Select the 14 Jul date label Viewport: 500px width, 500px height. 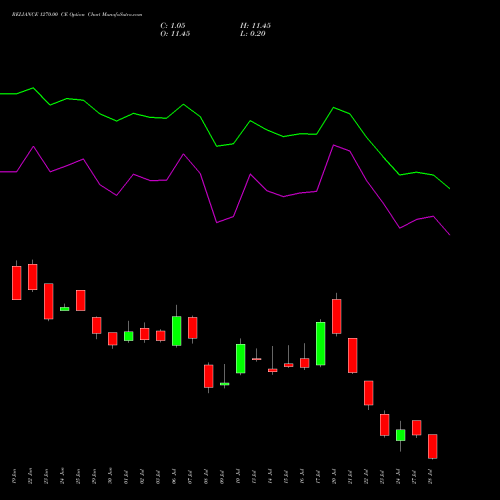(270, 476)
